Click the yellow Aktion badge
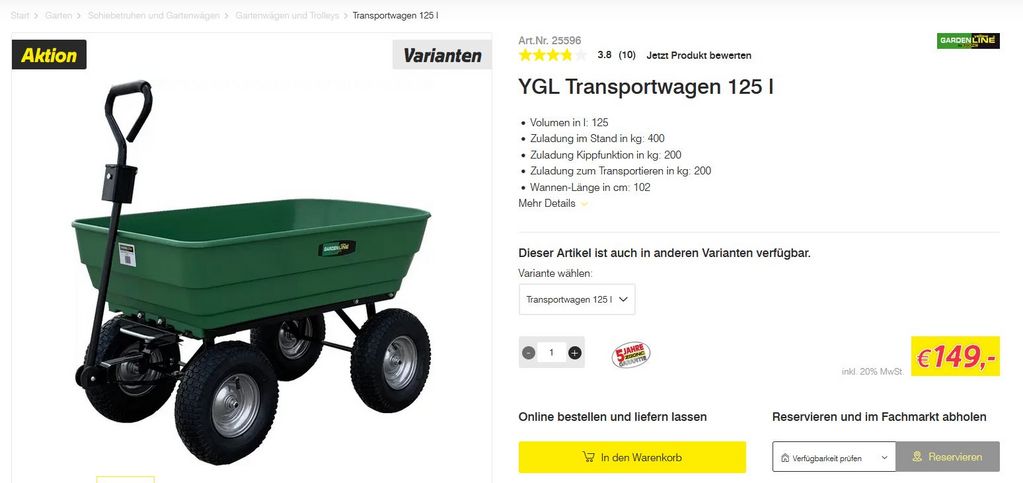 [49, 55]
